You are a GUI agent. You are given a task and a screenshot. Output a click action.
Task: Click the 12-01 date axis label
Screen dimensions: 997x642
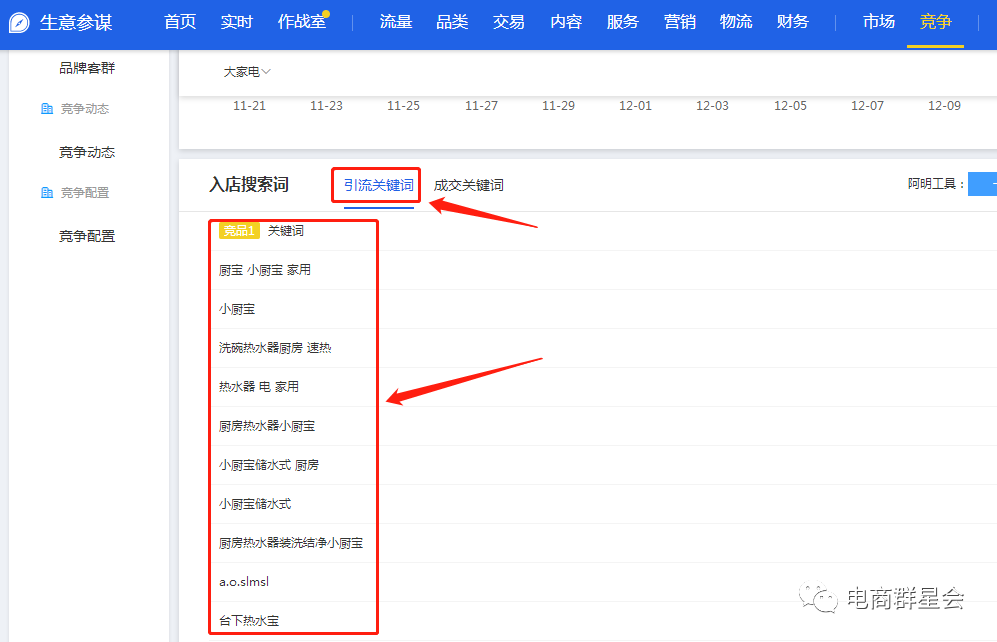pyautogui.click(x=635, y=106)
